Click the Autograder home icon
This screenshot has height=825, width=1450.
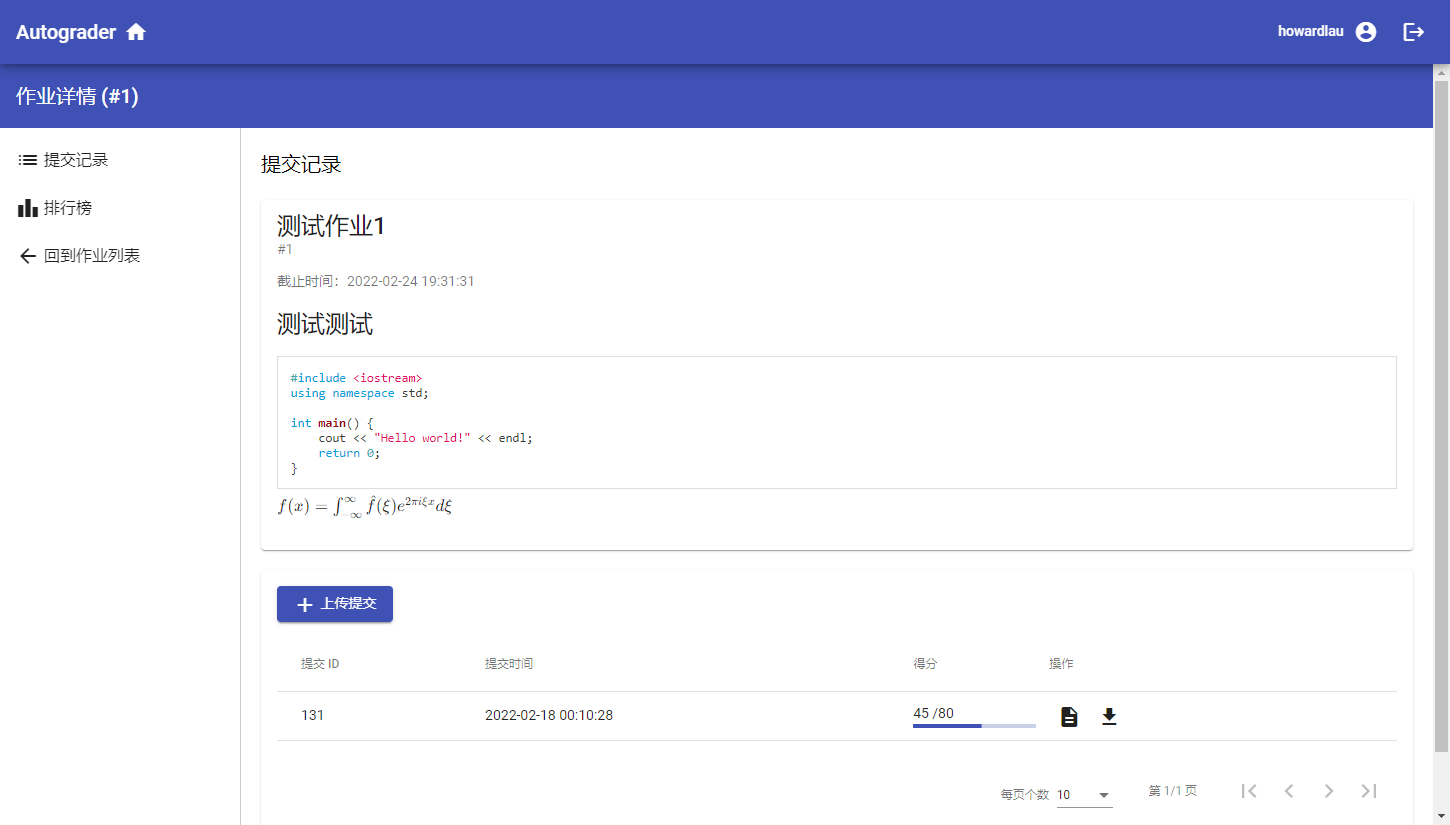coord(136,32)
